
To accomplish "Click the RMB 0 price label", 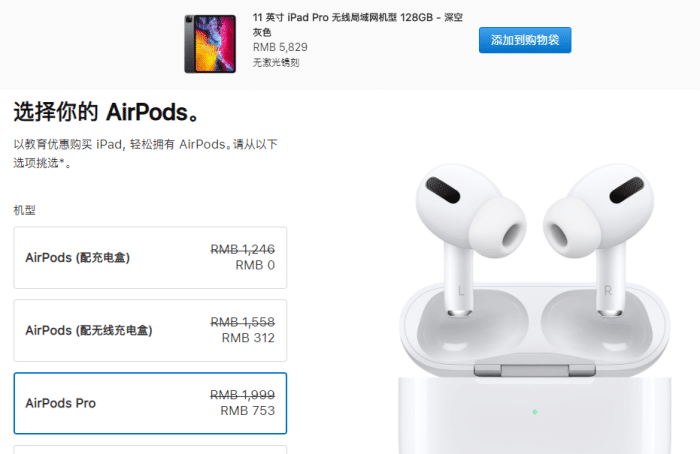I will coord(255,265).
